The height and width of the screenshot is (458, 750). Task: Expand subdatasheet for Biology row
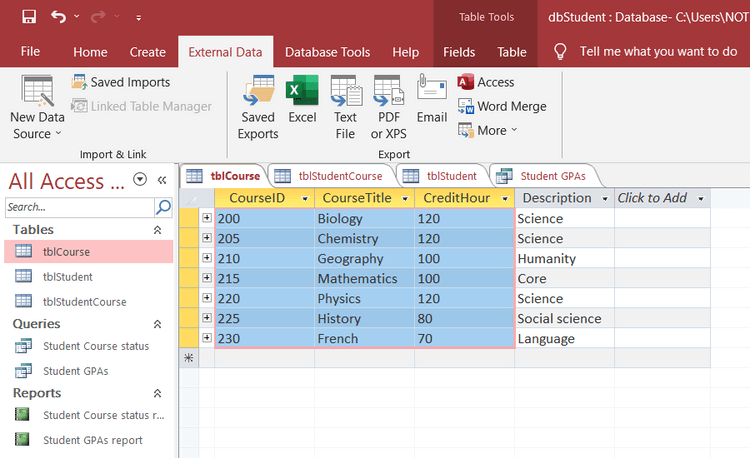coord(207,218)
